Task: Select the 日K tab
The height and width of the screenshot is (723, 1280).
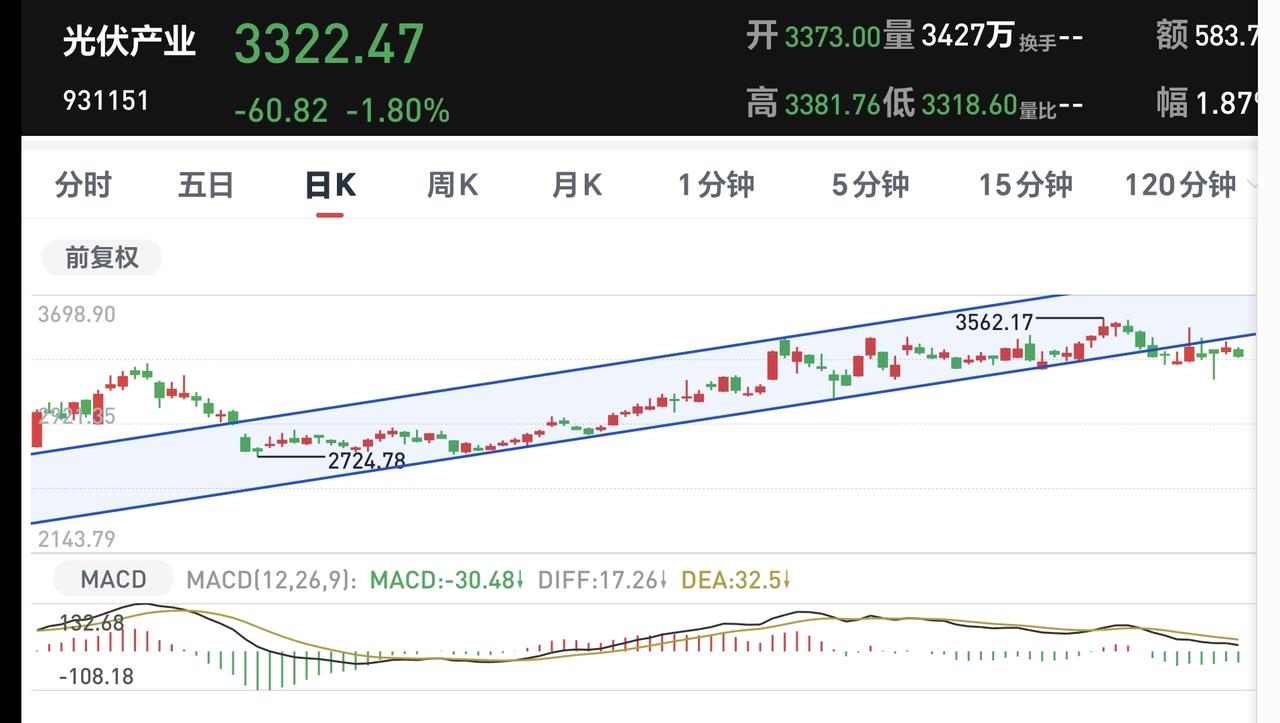Action: point(330,185)
